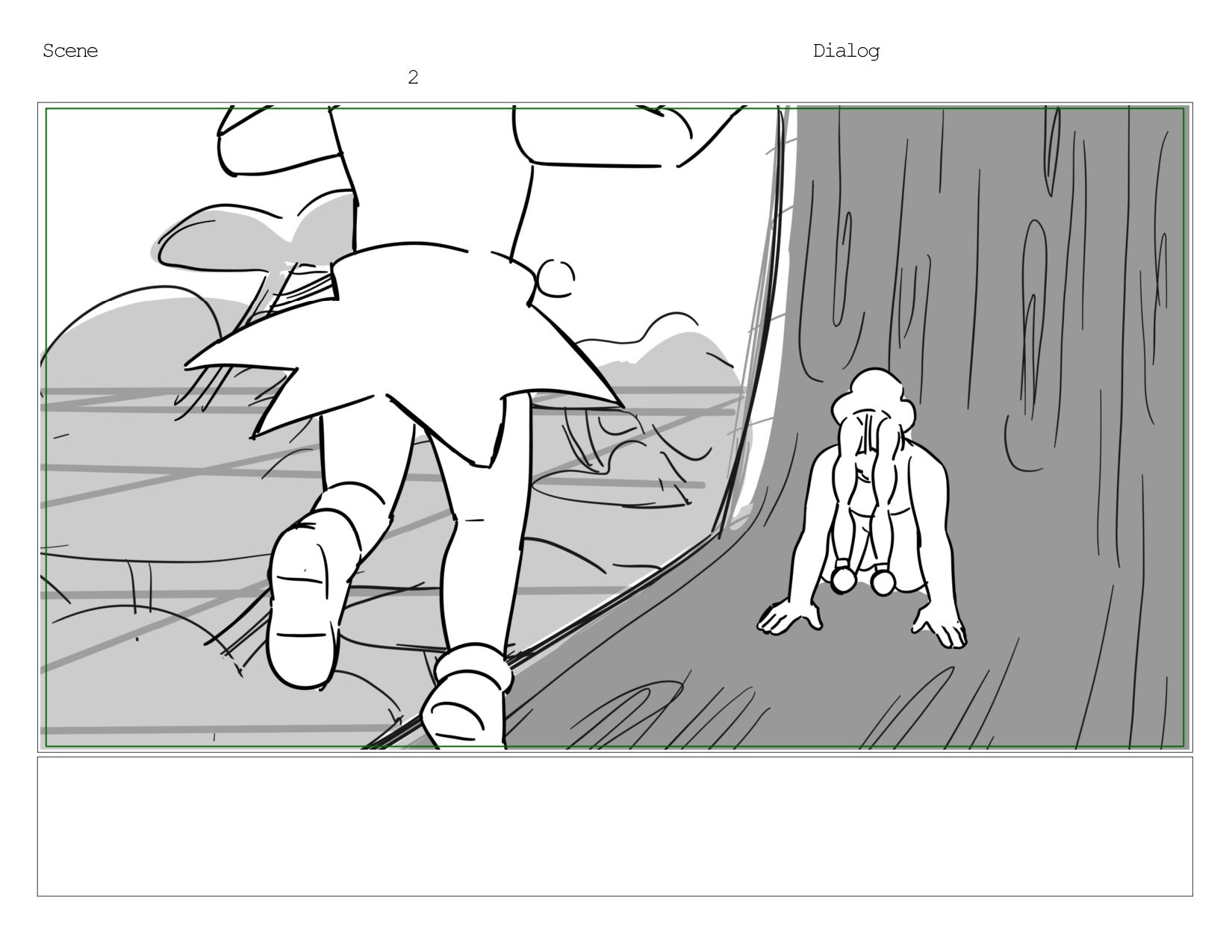Click the storyboard panel drawing
The height and width of the screenshot is (952, 1232).
pos(615,427)
